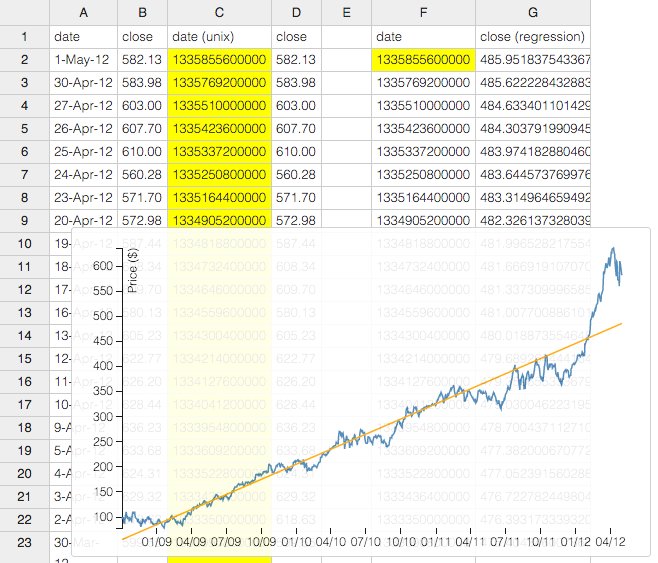Image resolution: width=658 pixels, height=563 pixels.
Task: Select the cell with '23-Apr-12'
Action: [x=84, y=198]
